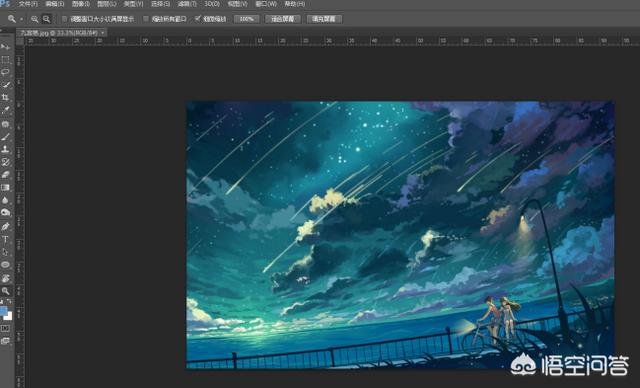
Task: Open the background color picker
Action: click(x=9, y=317)
